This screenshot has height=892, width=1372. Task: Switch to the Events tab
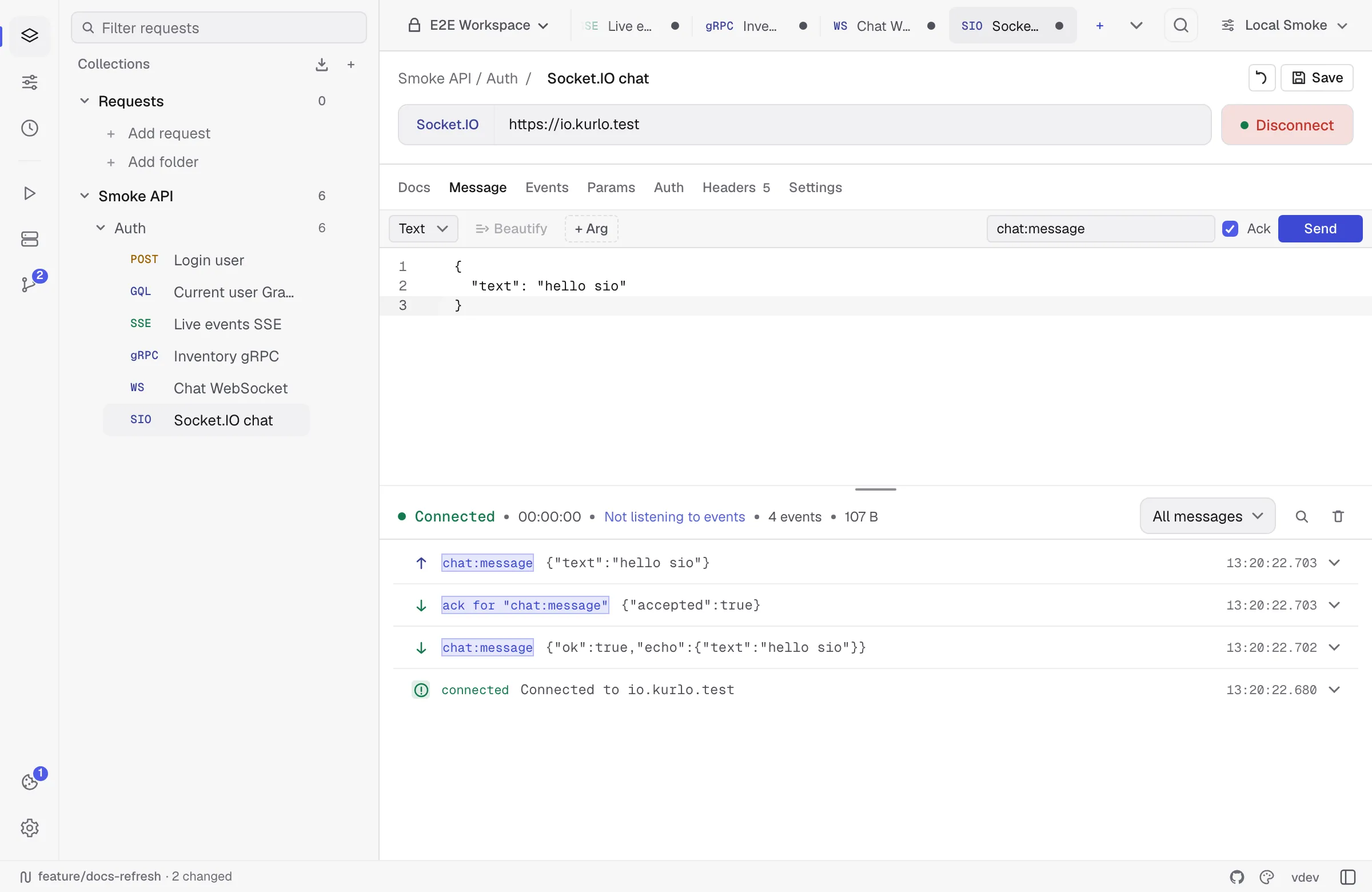pos(547,188)
